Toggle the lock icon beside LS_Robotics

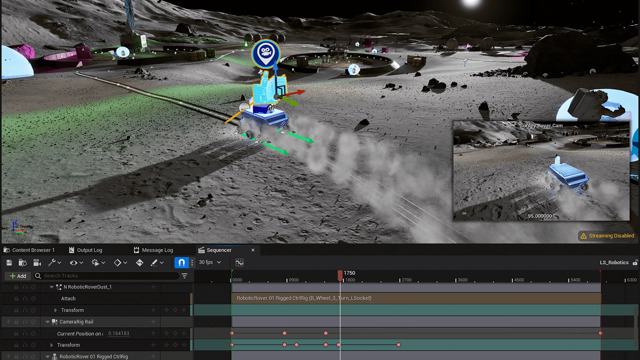coord(635,262)
